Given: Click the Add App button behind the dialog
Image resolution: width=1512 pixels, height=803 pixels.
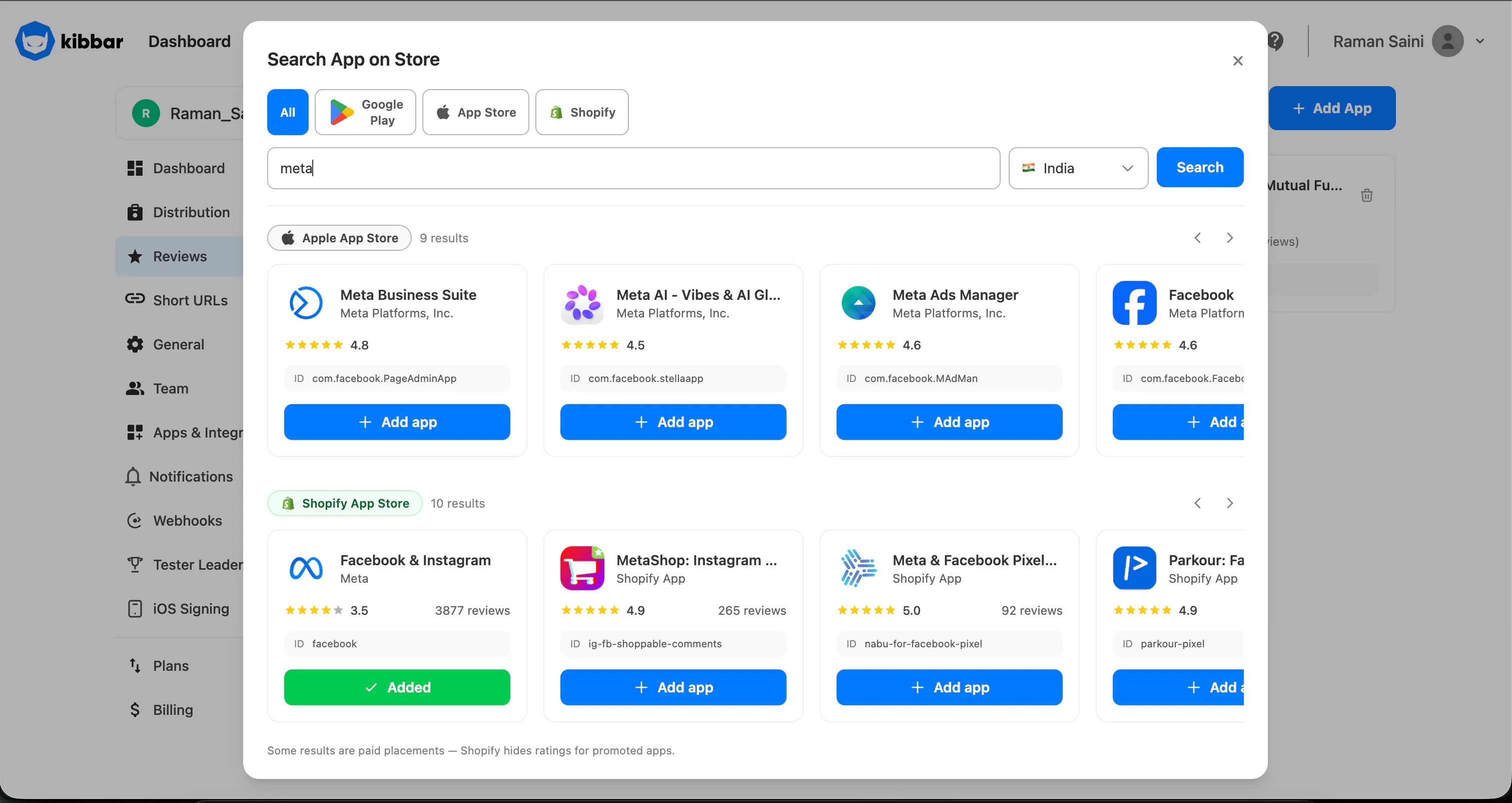Looking at the screenshot, I should click(x=1332, y=108).
